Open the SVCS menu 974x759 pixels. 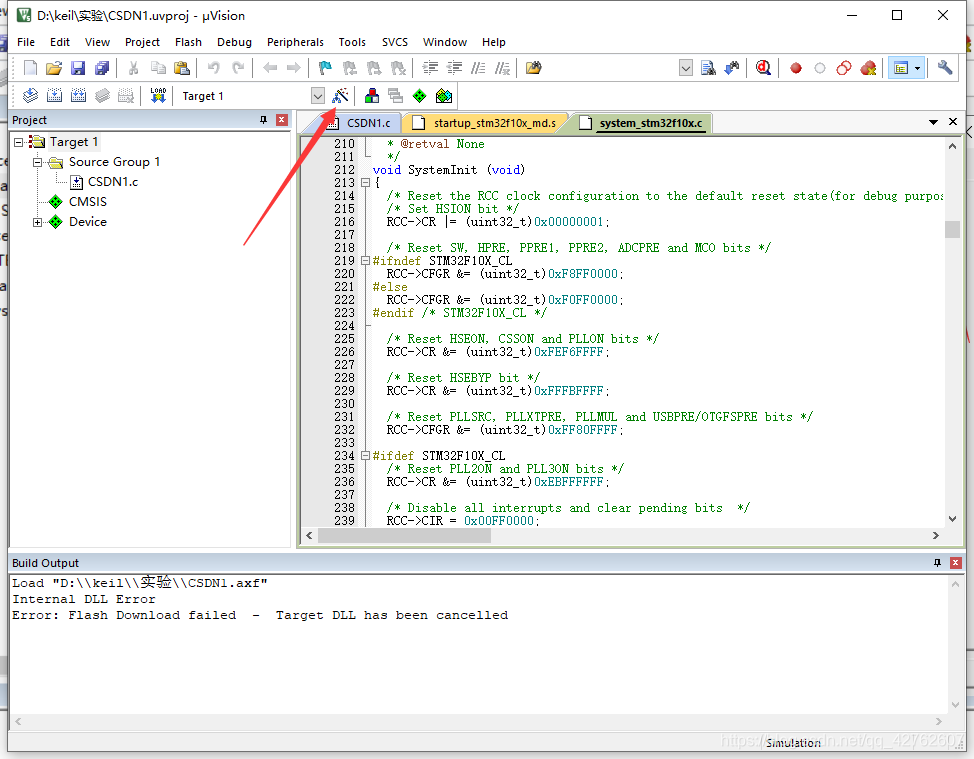(x=394, y=42)
